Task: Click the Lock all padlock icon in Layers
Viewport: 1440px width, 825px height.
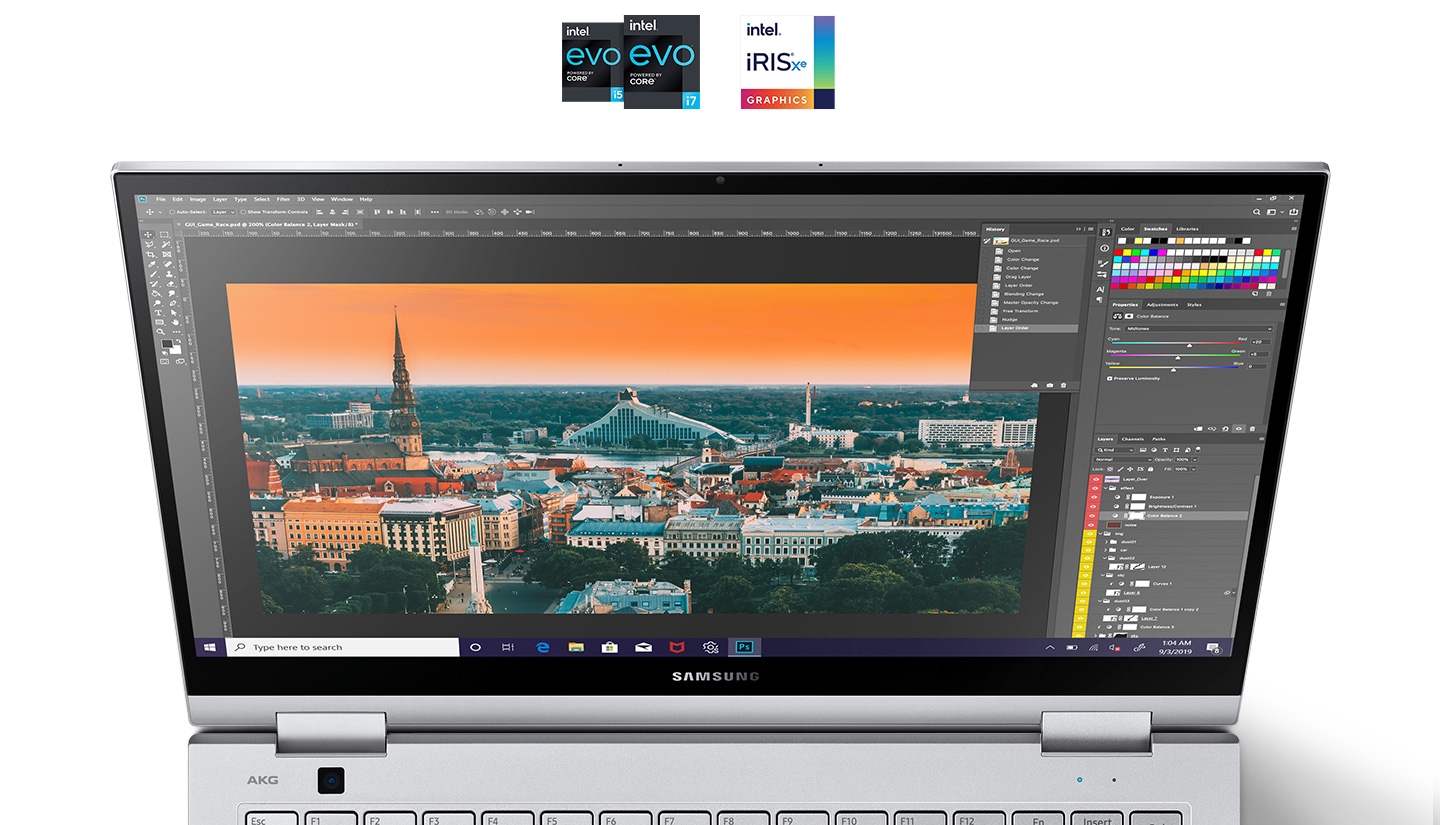Action: (x=1150, y=469)
